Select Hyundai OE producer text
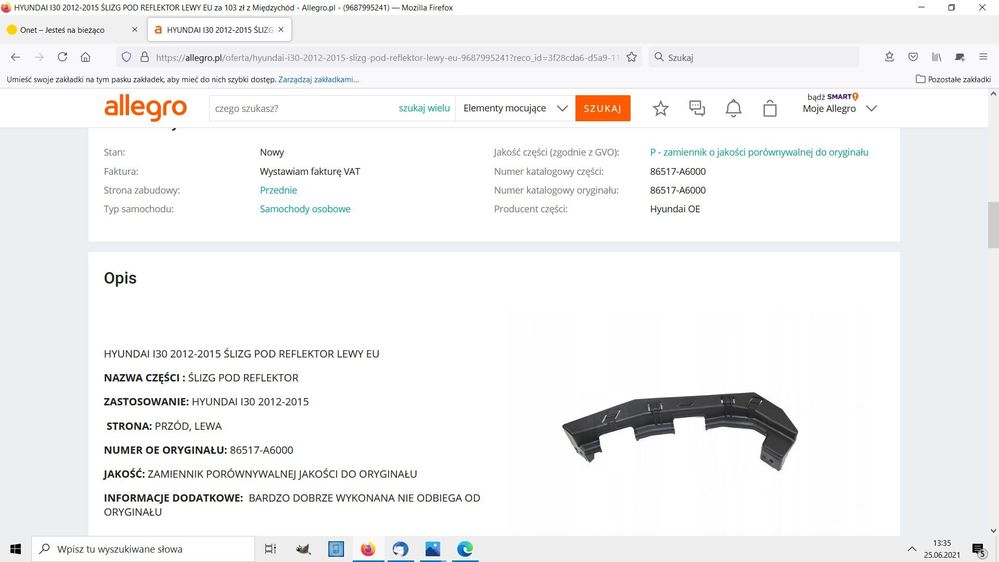The width and height of the screenshot is (999, 562). pyautogui.click(x=675, y=209)
